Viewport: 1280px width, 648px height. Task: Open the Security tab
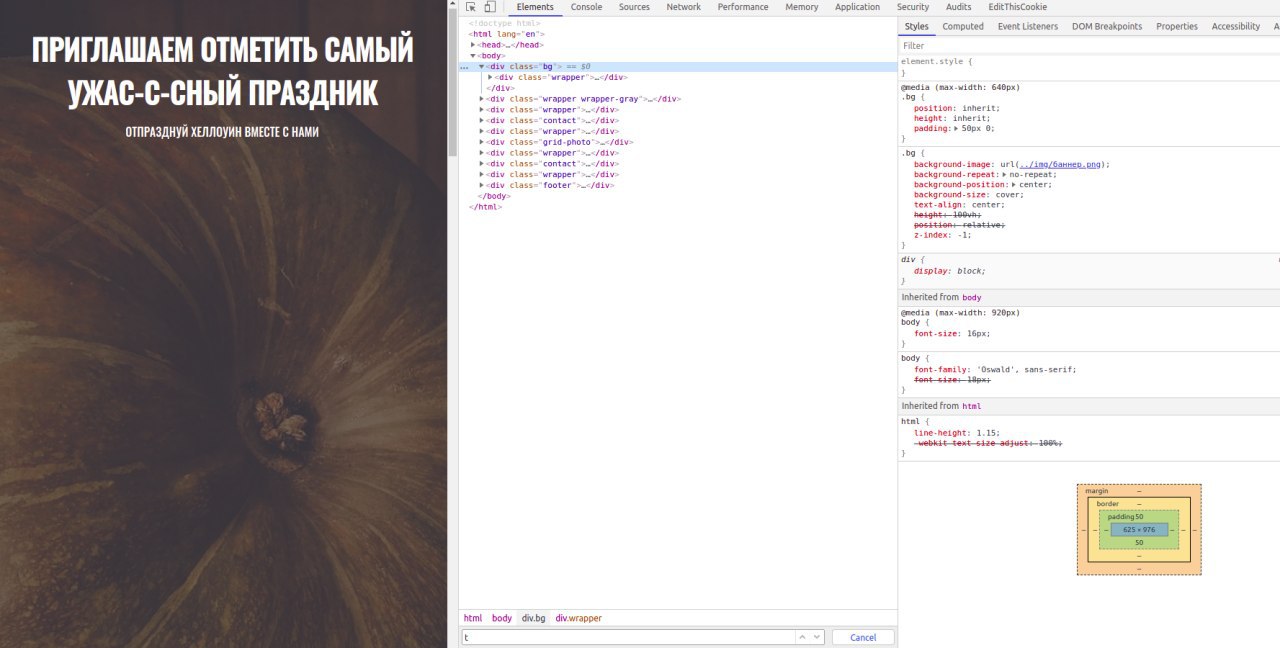(913, 7)
